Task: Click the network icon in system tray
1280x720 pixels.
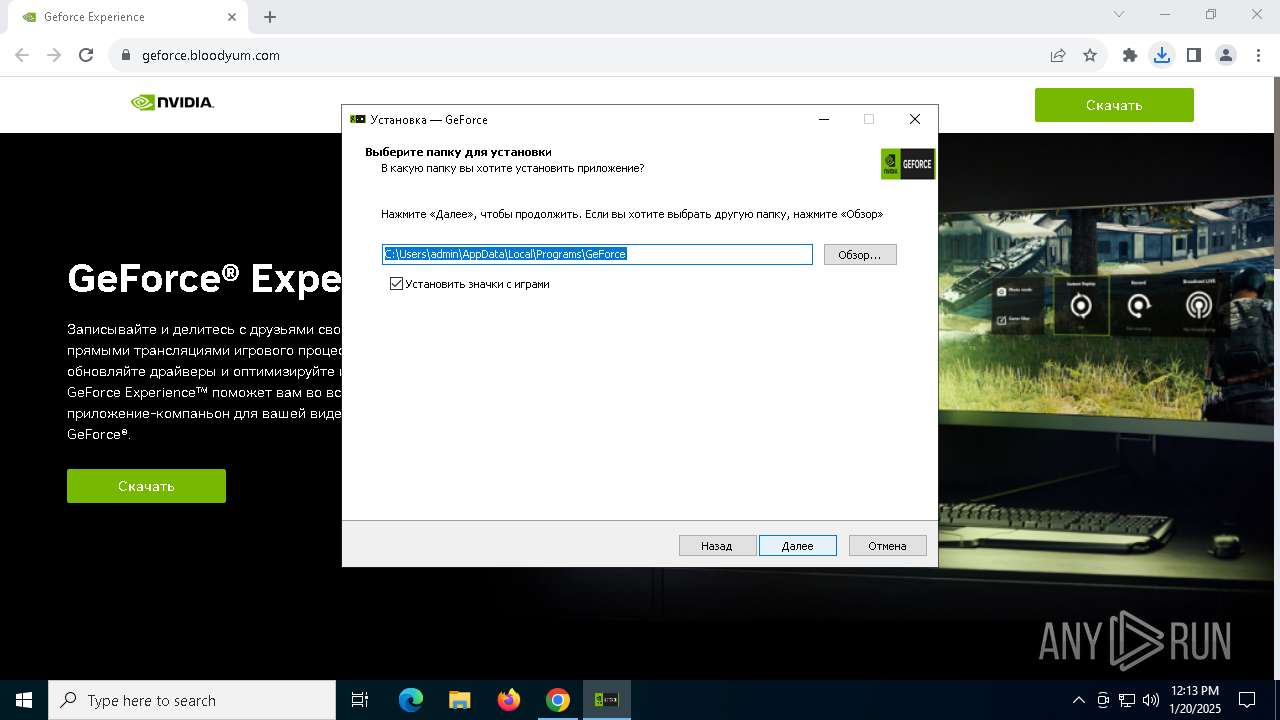Action: pyautogui.click(x=1127, y=700)
